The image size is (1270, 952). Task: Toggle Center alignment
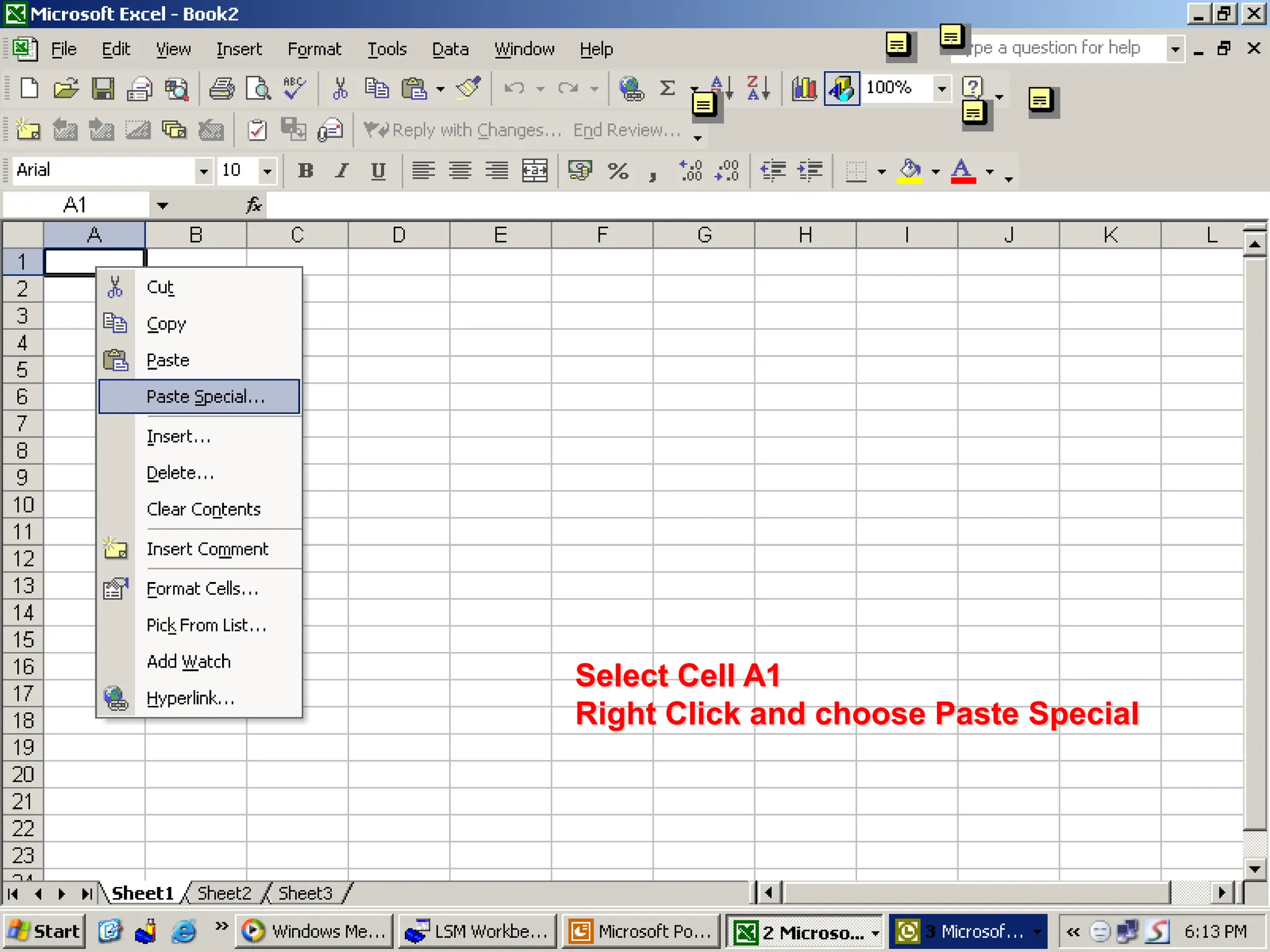tap(460, 170)
